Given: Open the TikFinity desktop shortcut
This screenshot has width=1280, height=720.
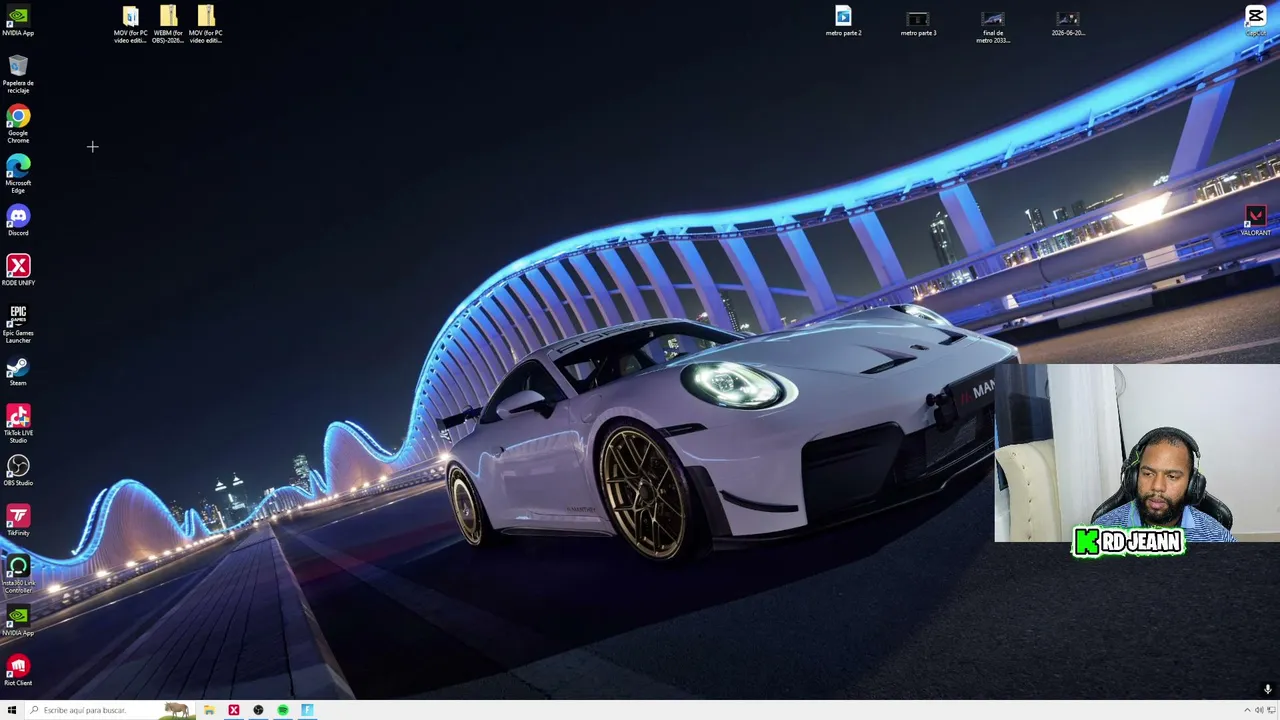Looking at the screenshot, I should (x=18, y=521).
